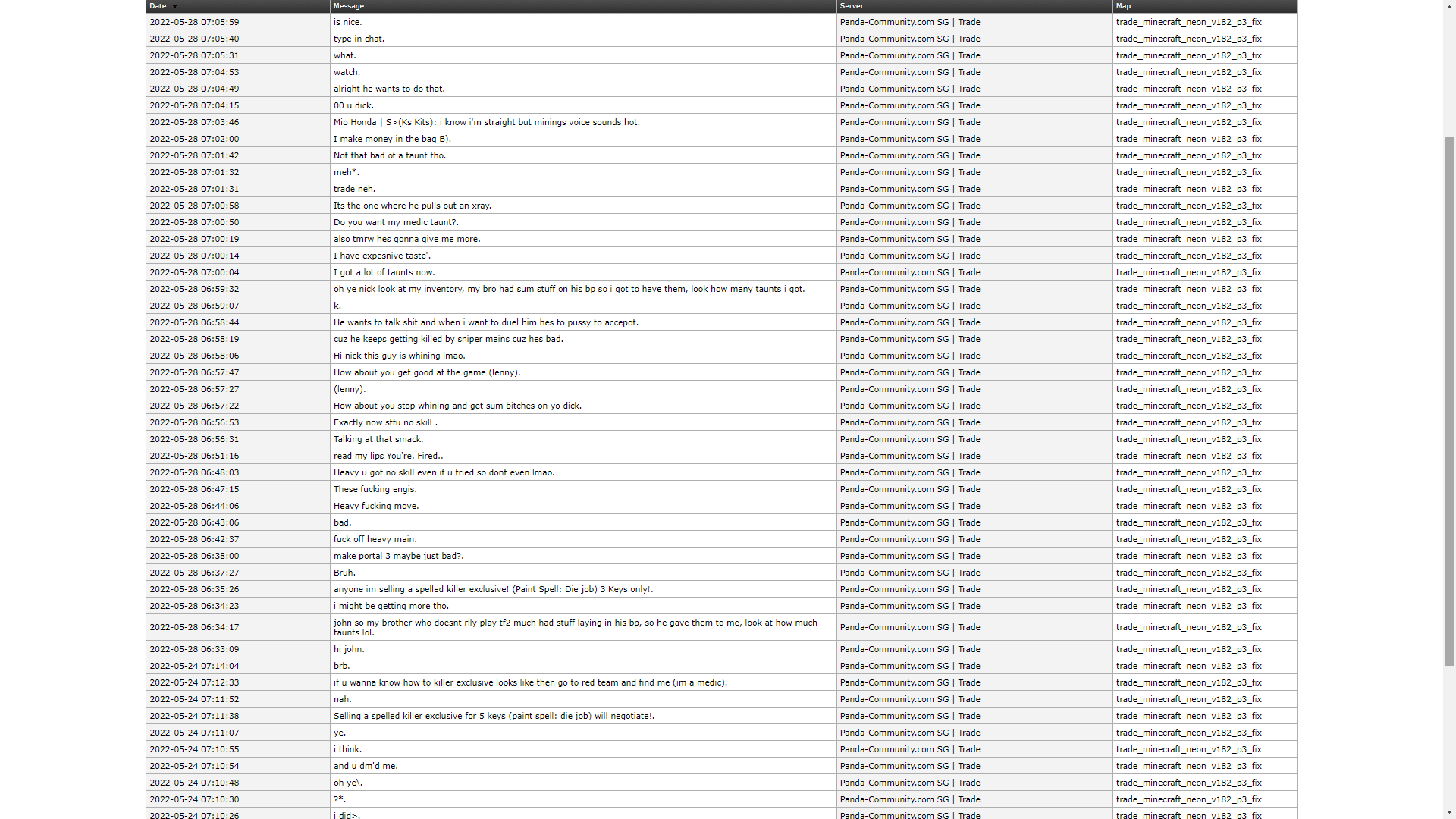Click the 'Panda-Community.com SG | Trade' server cell
Screen dimensions: 1456x819
click(x=908, y=22)
